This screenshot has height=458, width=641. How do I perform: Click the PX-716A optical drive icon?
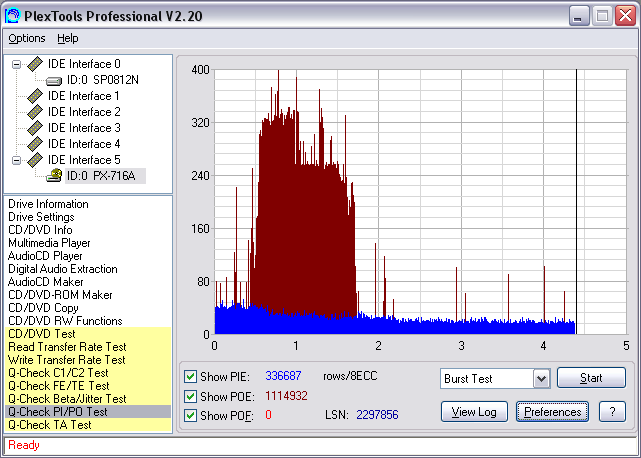tap(54, 175)
